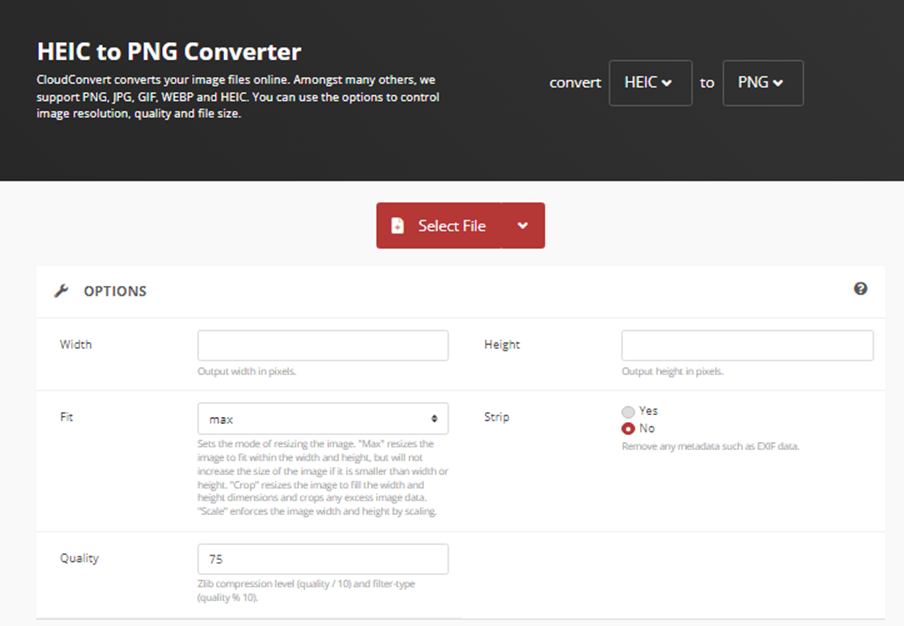Click the file icon in Select File
The height and width of the screenshot is (626, 904).
(x=397, y=225)
